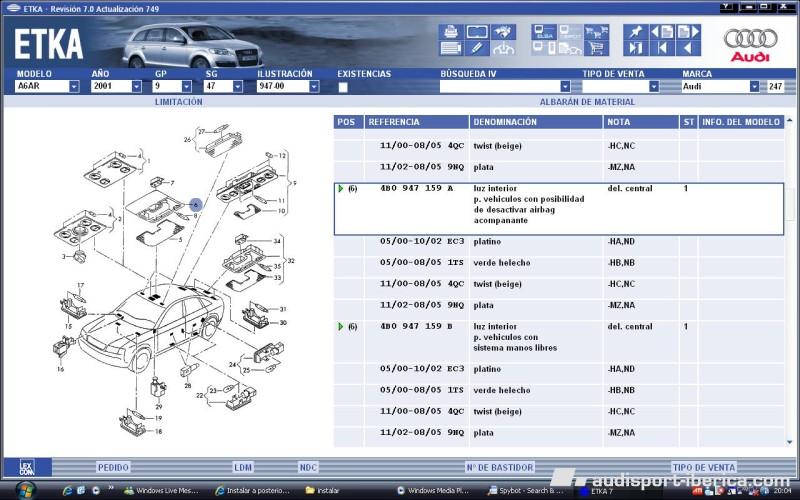Click the NDC button
Screen dimensions: 800x500
(308, 467)
